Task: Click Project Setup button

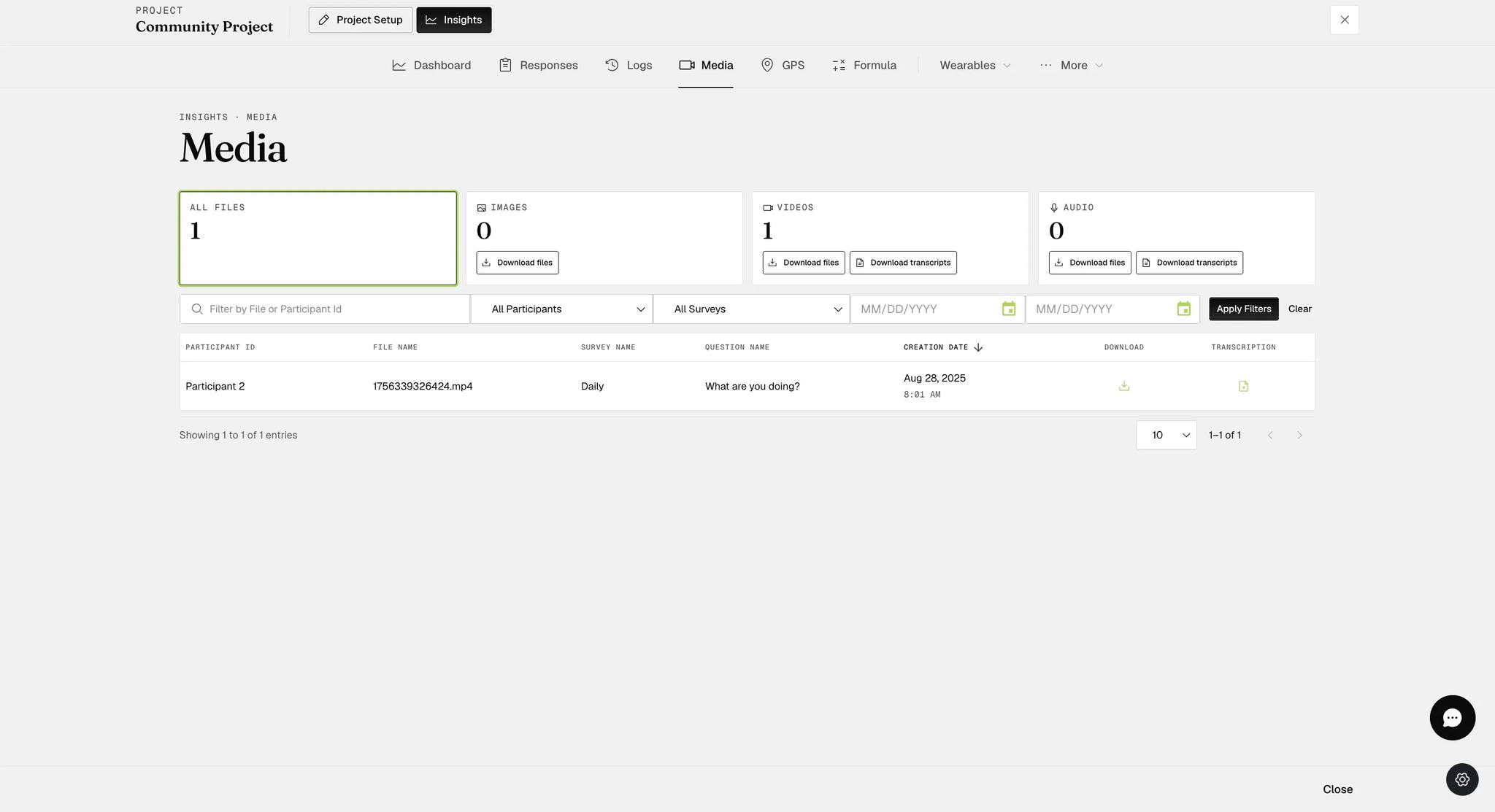Action: tap(361, 20)
